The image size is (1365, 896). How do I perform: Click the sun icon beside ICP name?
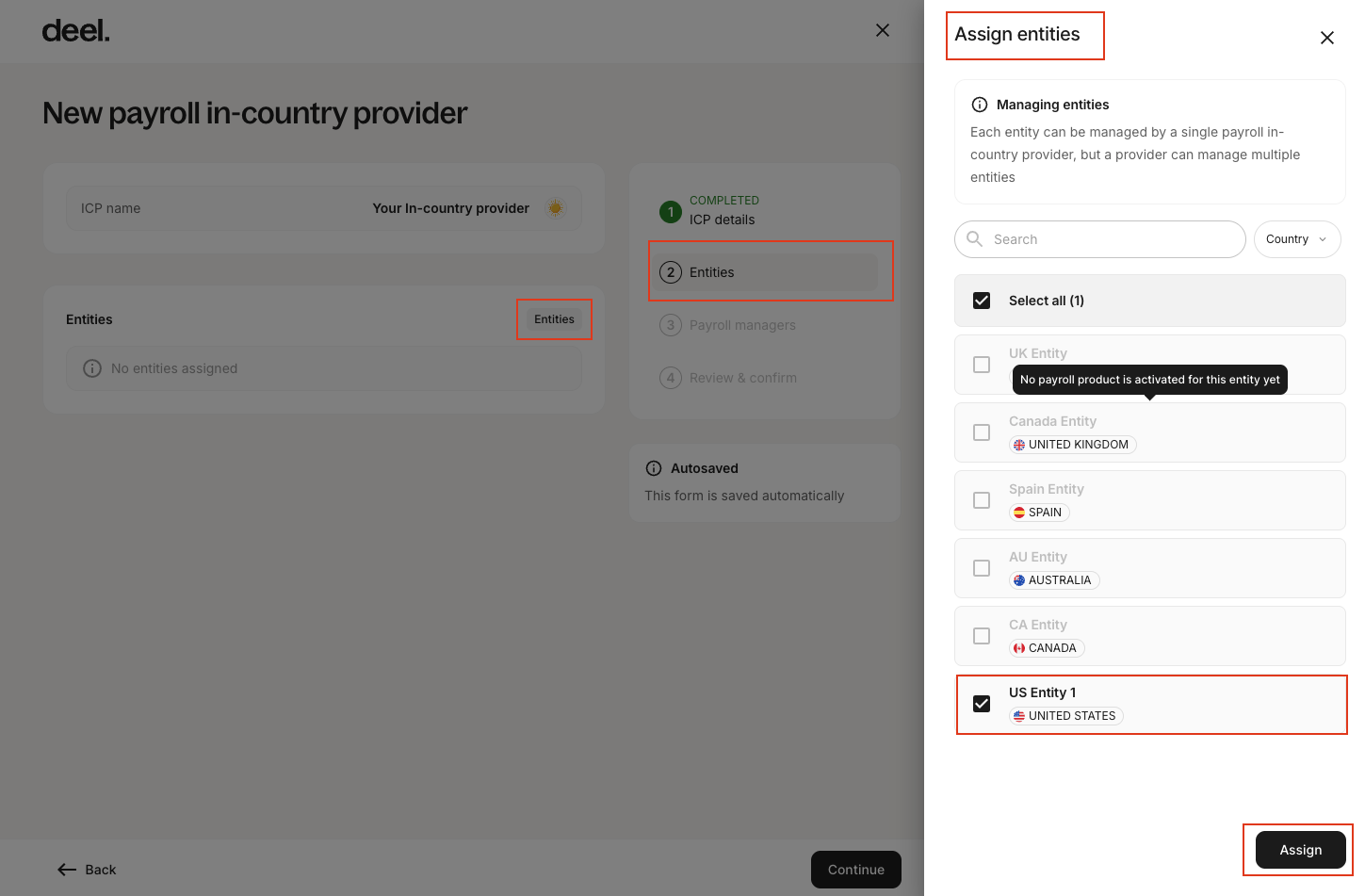[x=556, y=208]
